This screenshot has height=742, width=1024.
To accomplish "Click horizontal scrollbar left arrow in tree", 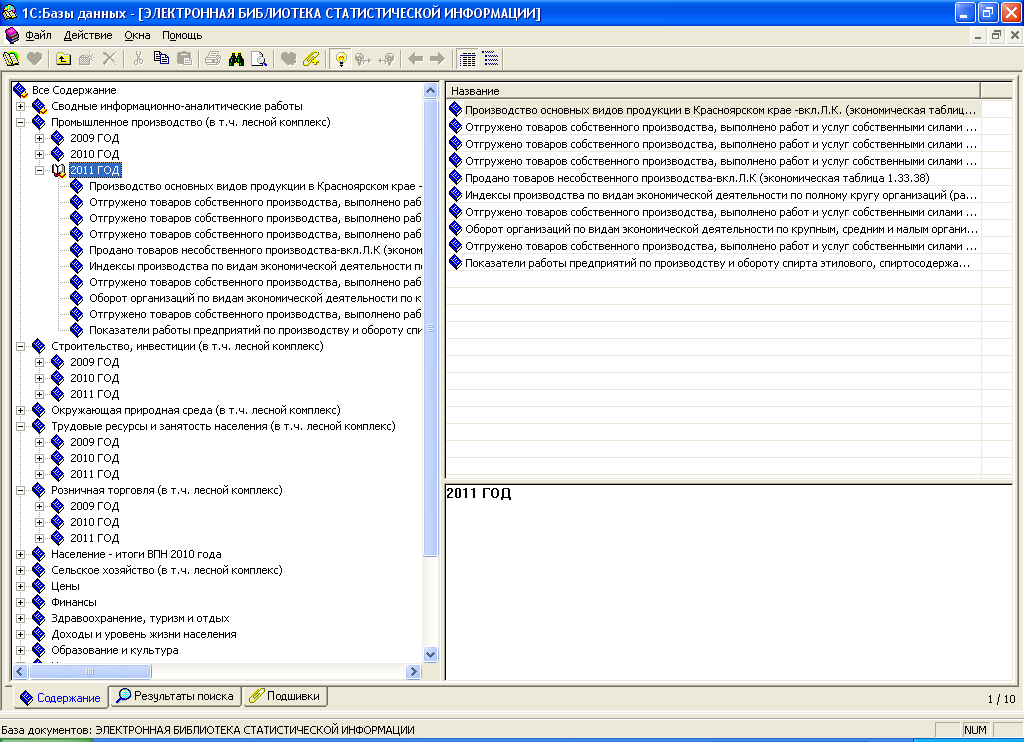I will tap(20, 671).
